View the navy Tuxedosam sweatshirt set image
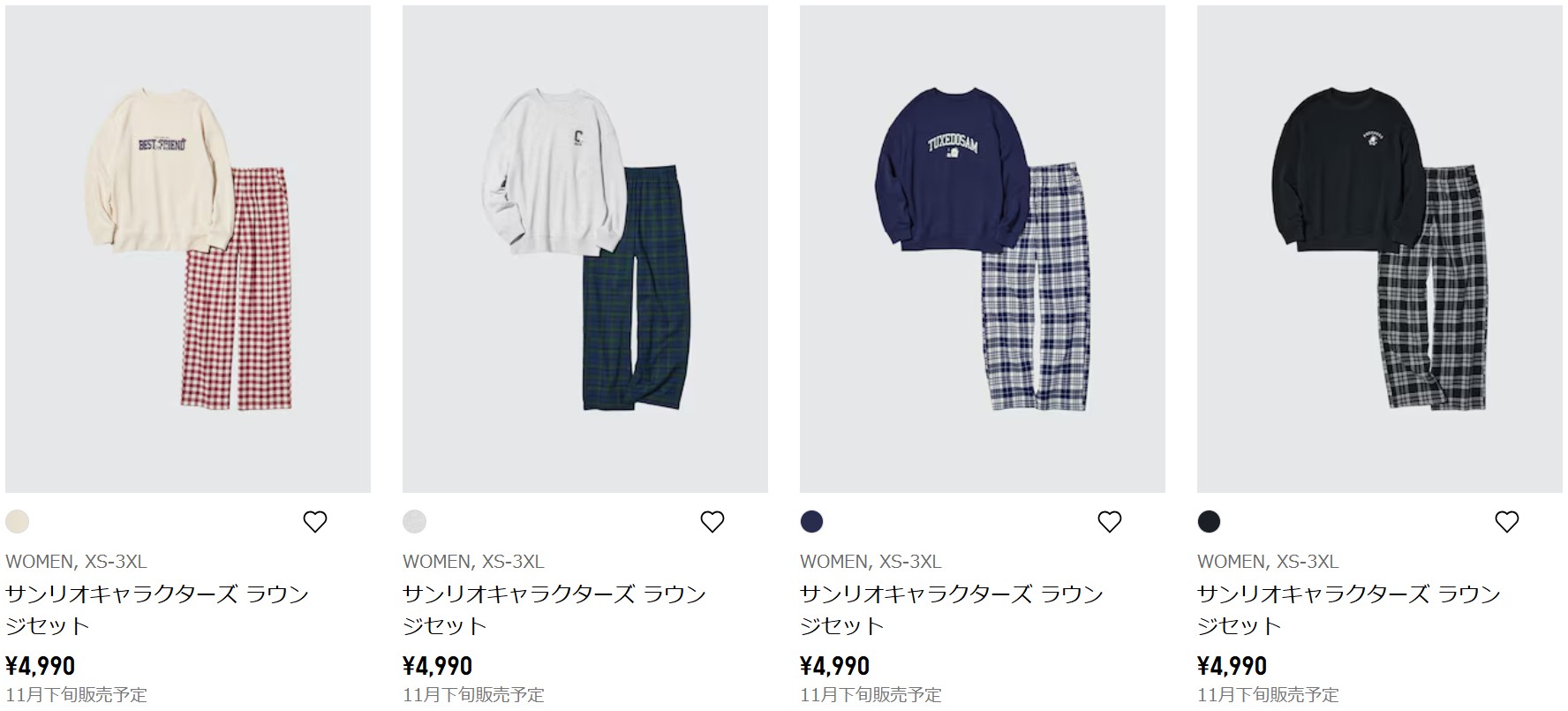 coord(983,249)
